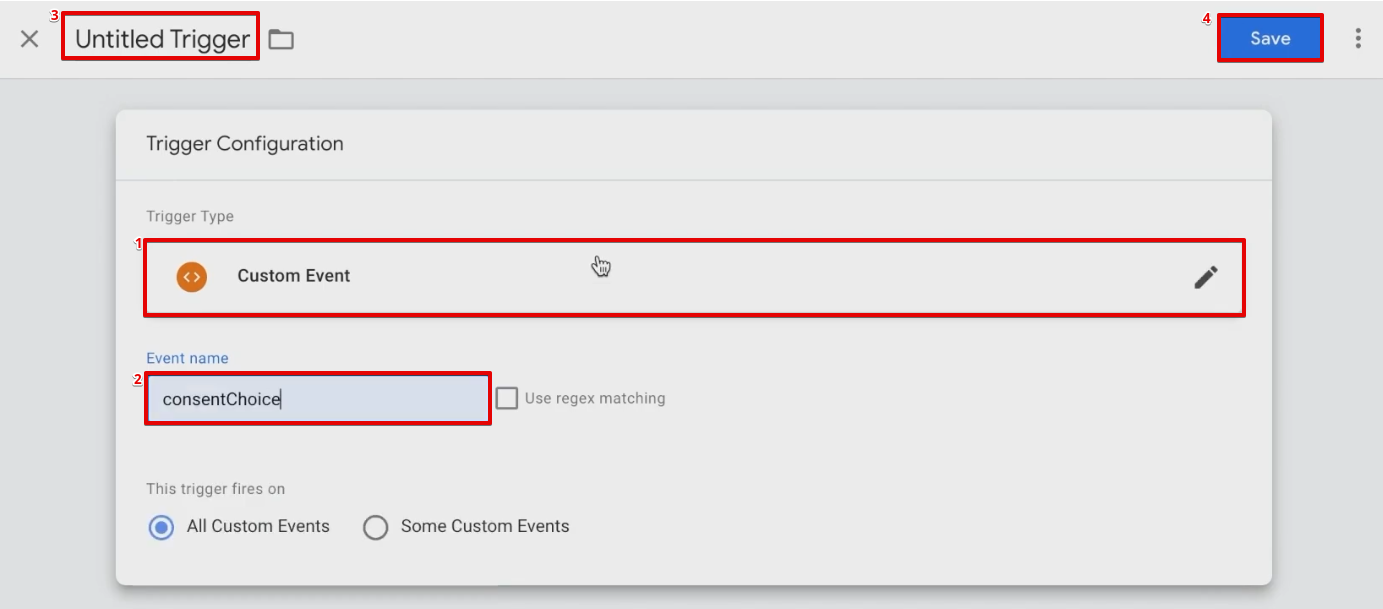Enable Use regex matching checkbox
Image resolution: width=1383 pixels, height=609 pixels.
point(507,398)
